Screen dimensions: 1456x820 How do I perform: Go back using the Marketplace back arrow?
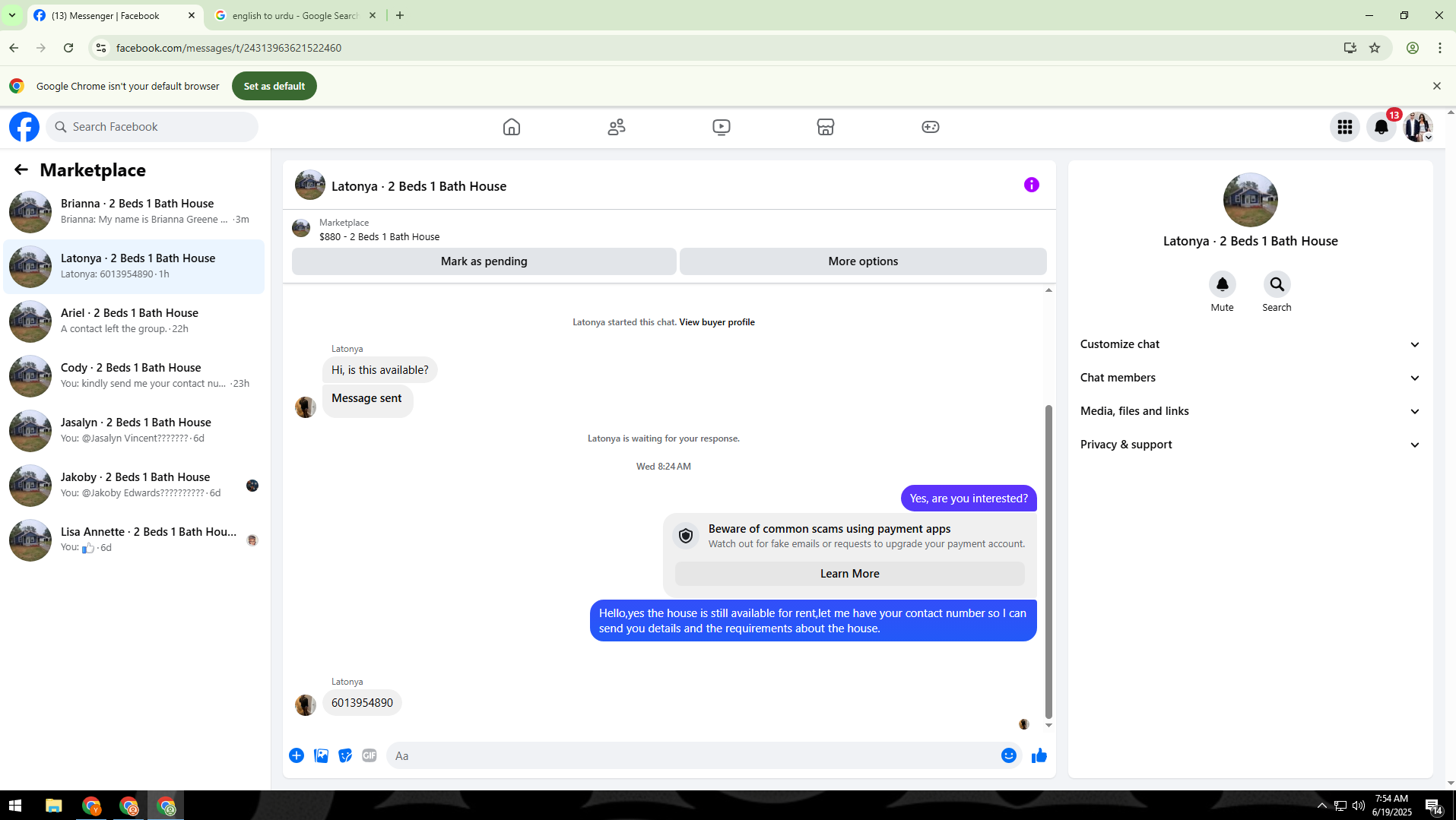point(21,170)
